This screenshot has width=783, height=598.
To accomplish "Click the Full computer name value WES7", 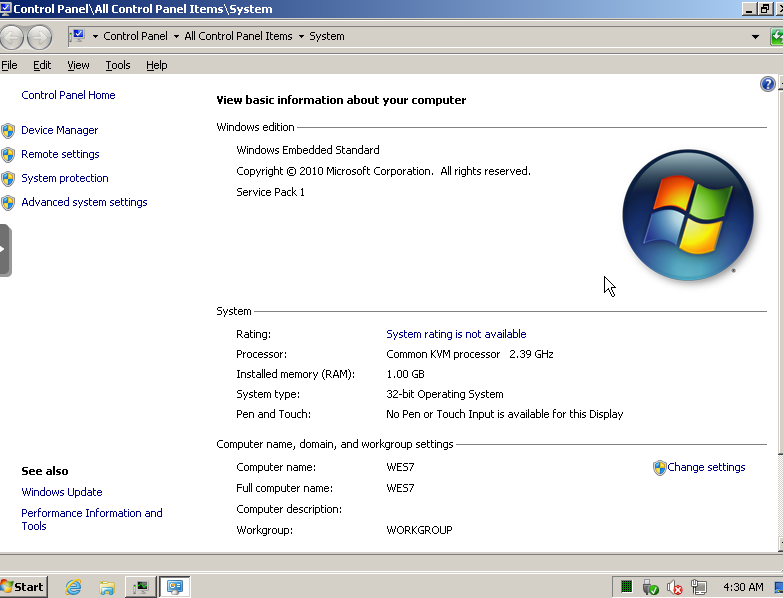I will (x=400, y=488).
